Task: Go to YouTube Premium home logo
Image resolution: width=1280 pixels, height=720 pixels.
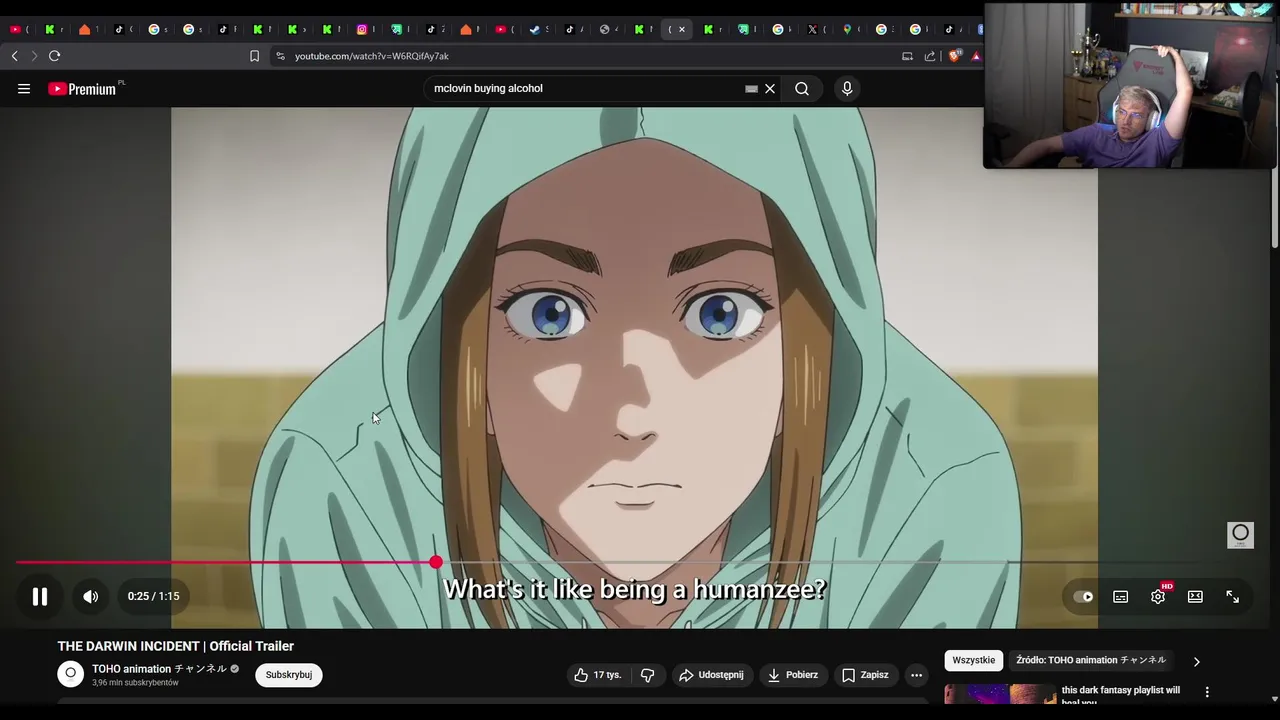Action: [x=85, y=89]
